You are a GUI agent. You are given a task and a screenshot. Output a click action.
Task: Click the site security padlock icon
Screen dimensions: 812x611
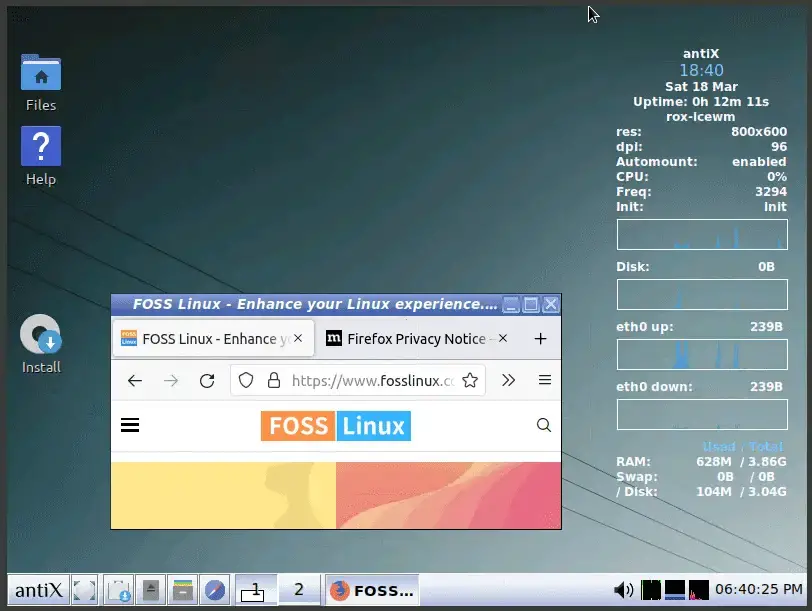pos(274,381)
